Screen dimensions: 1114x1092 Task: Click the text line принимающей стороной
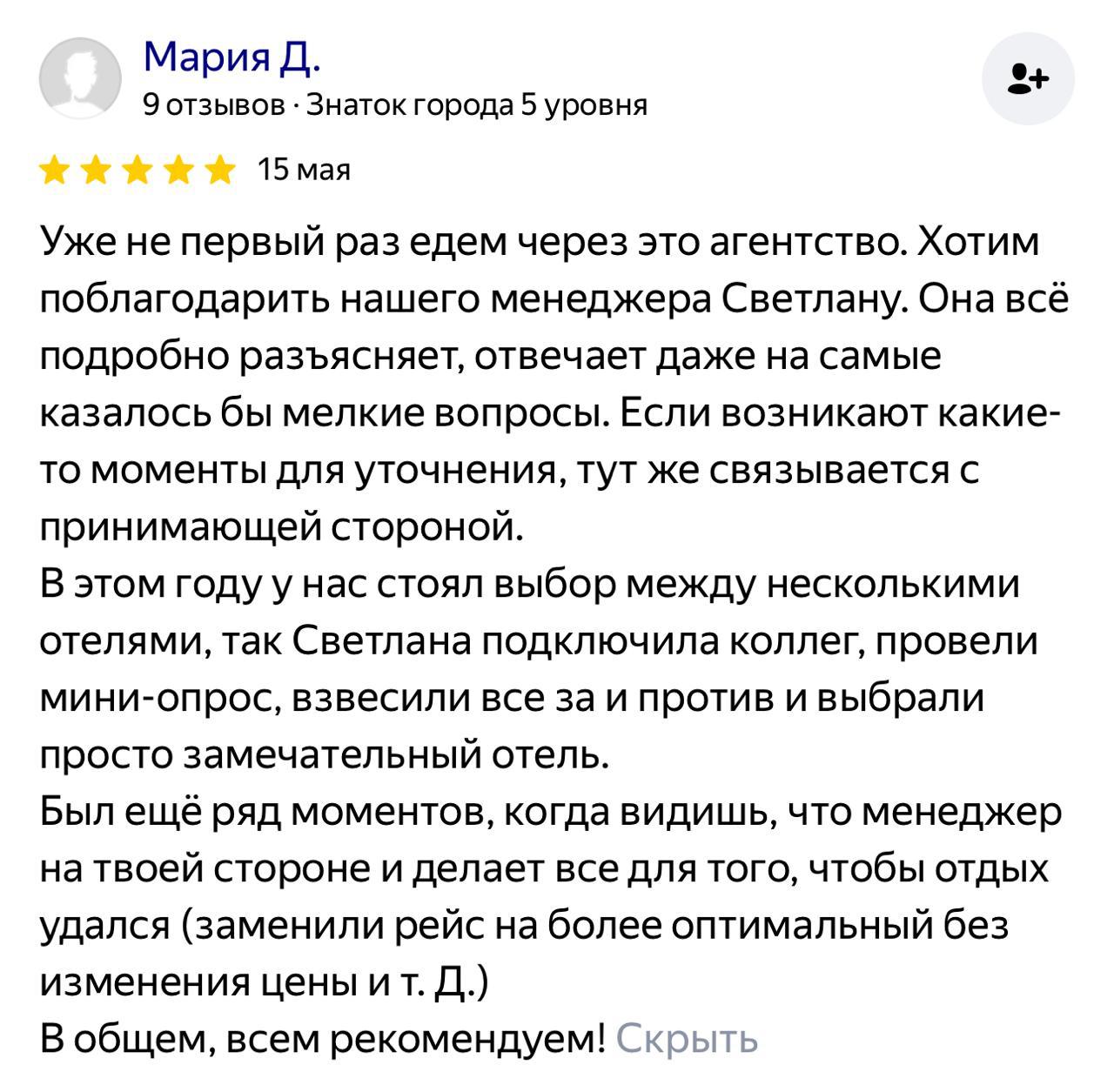[x=282, y=527]
